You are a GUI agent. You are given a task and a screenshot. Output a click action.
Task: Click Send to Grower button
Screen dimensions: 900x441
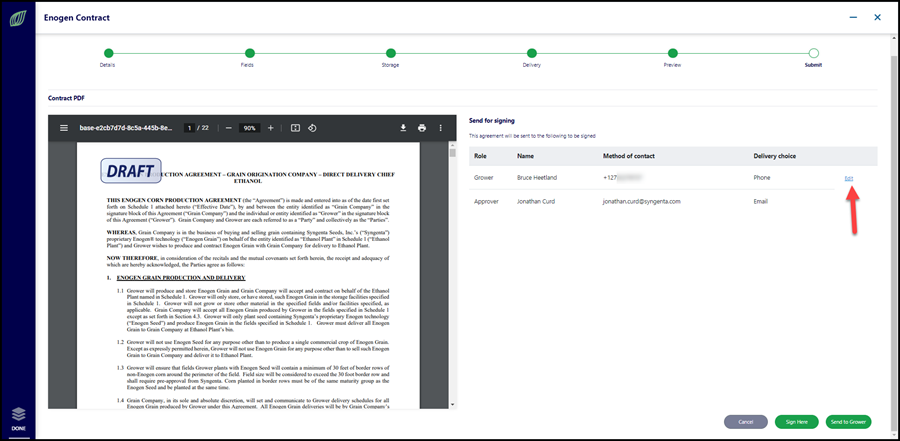tap(849, 421)
